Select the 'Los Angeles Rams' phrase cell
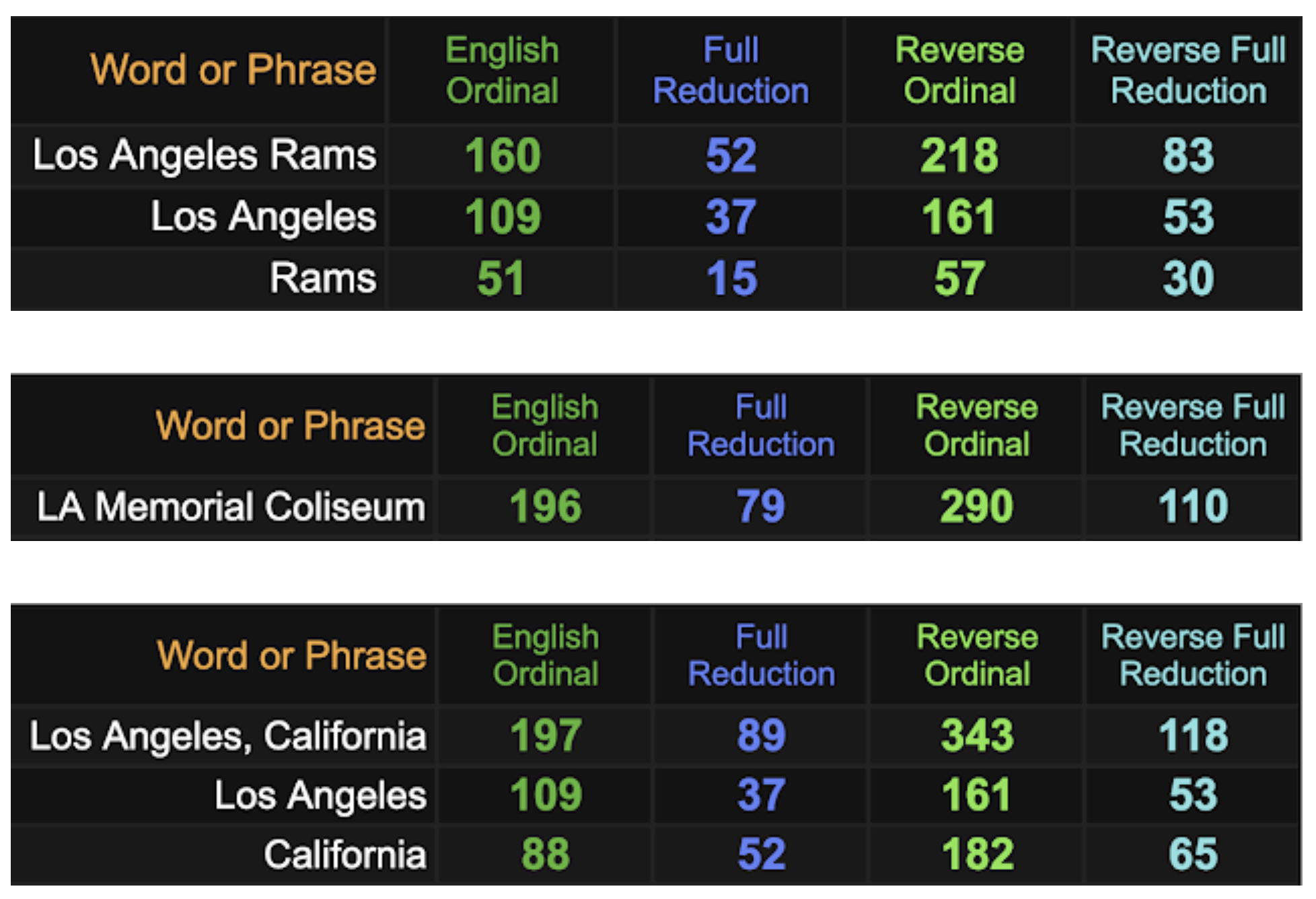Screen dimensions: 1316x899 point(205,155)
